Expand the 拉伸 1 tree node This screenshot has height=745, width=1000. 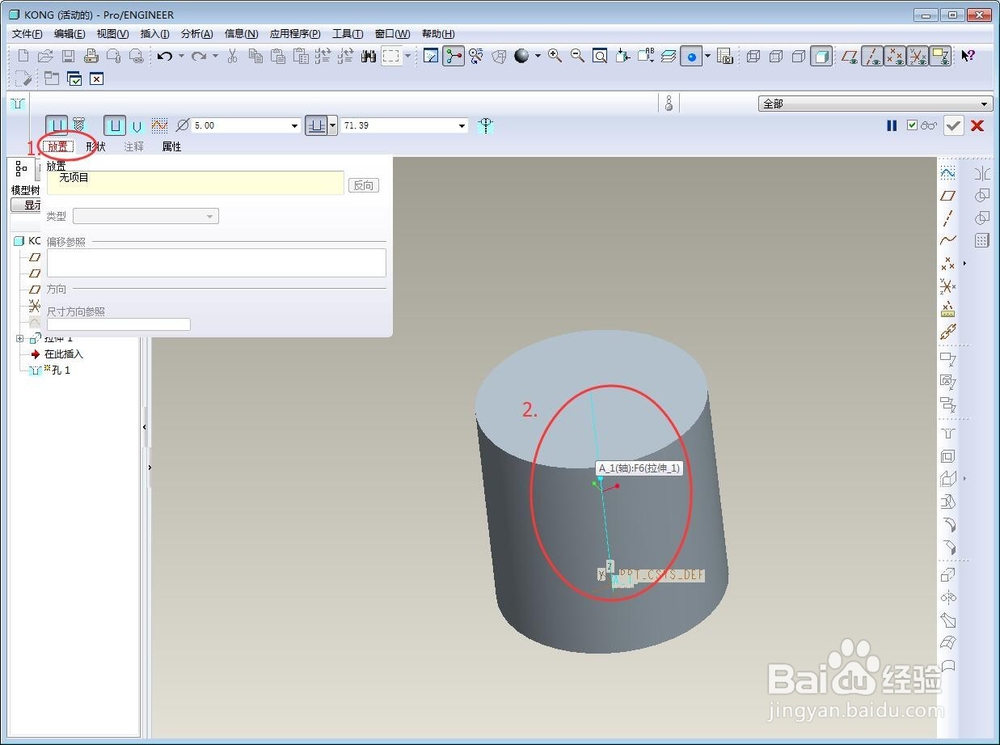click(x=20, y=339)
